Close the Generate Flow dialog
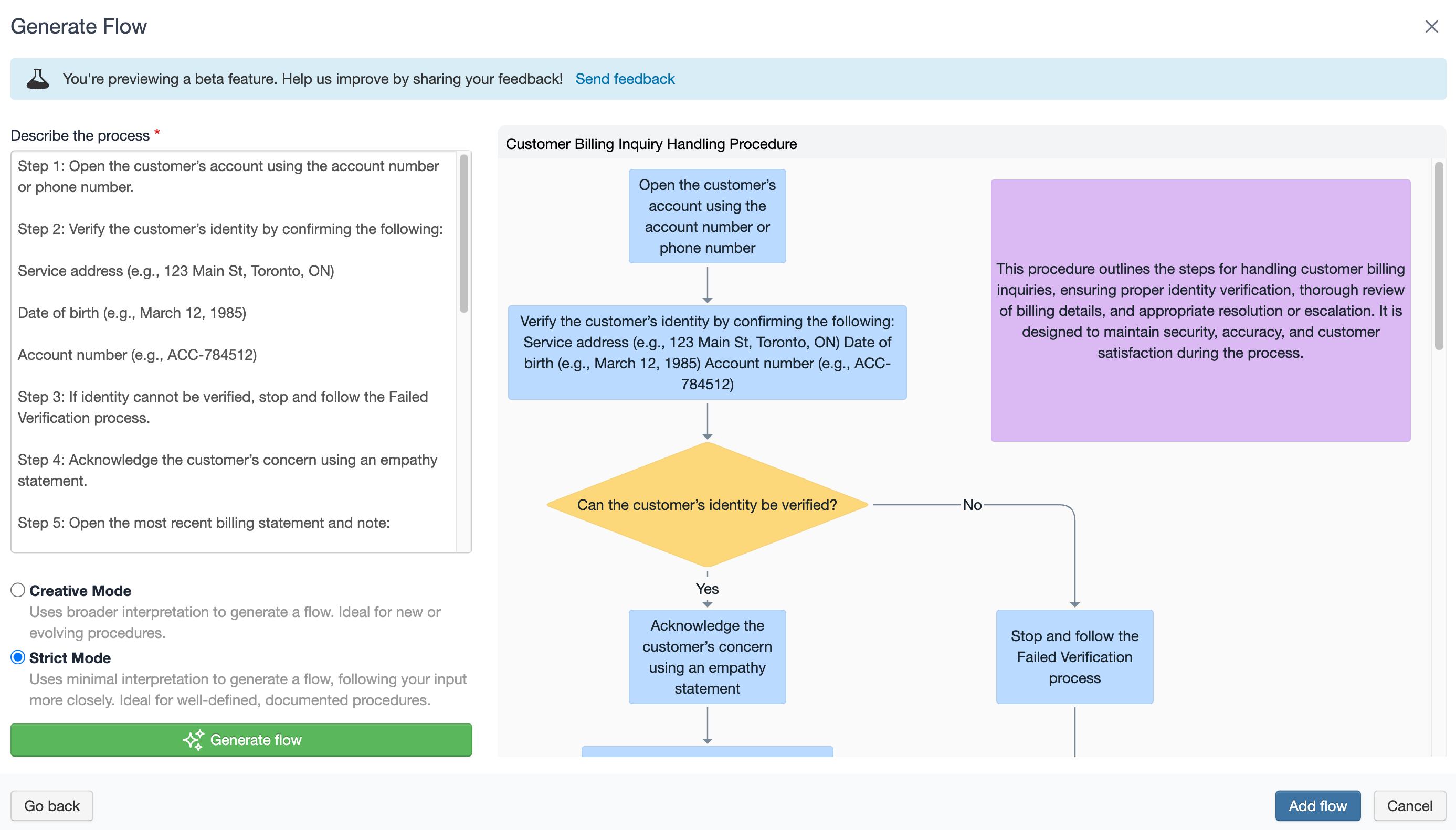 (1431, 26)
